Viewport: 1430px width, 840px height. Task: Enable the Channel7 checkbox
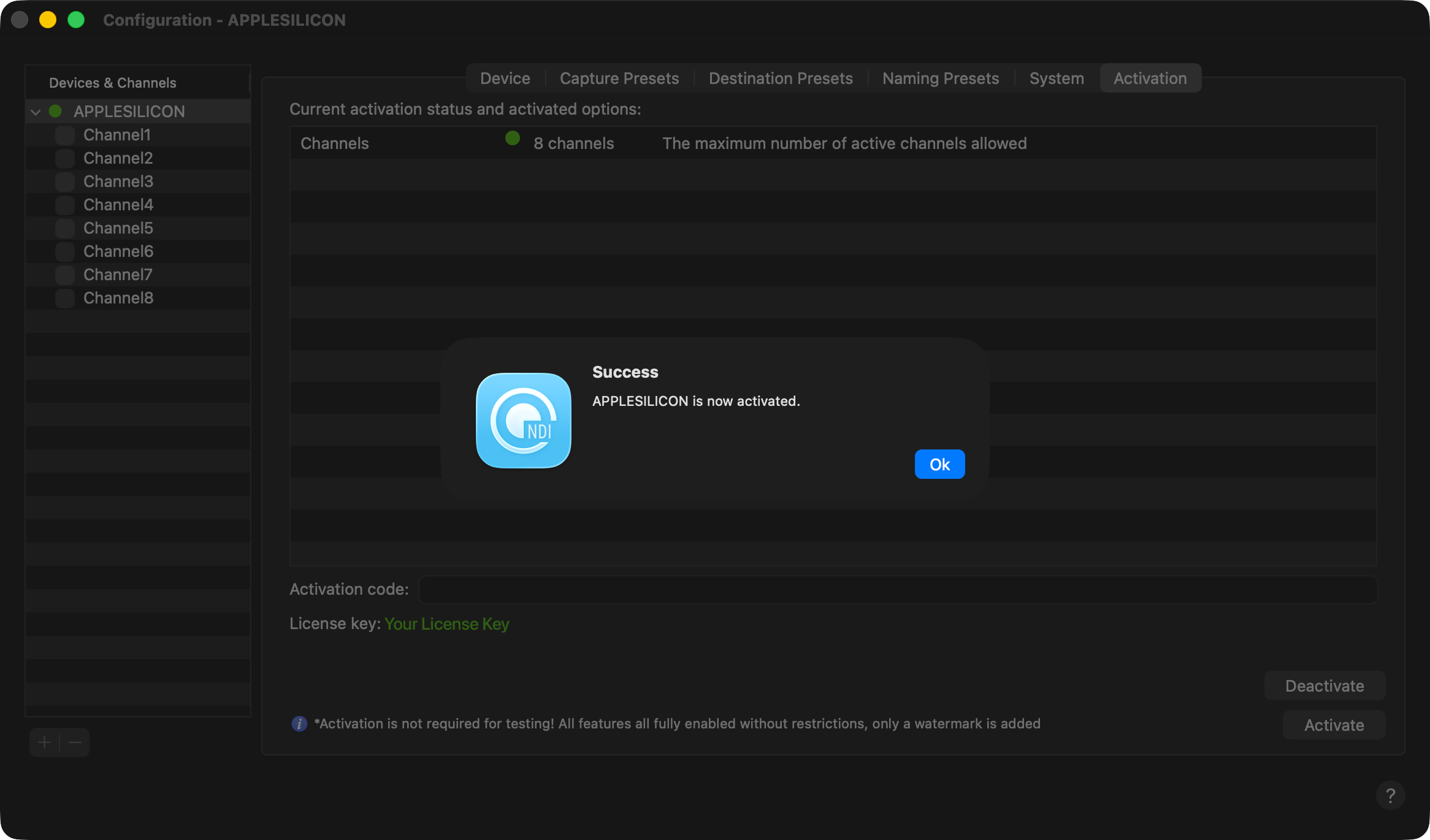[65, 275]
